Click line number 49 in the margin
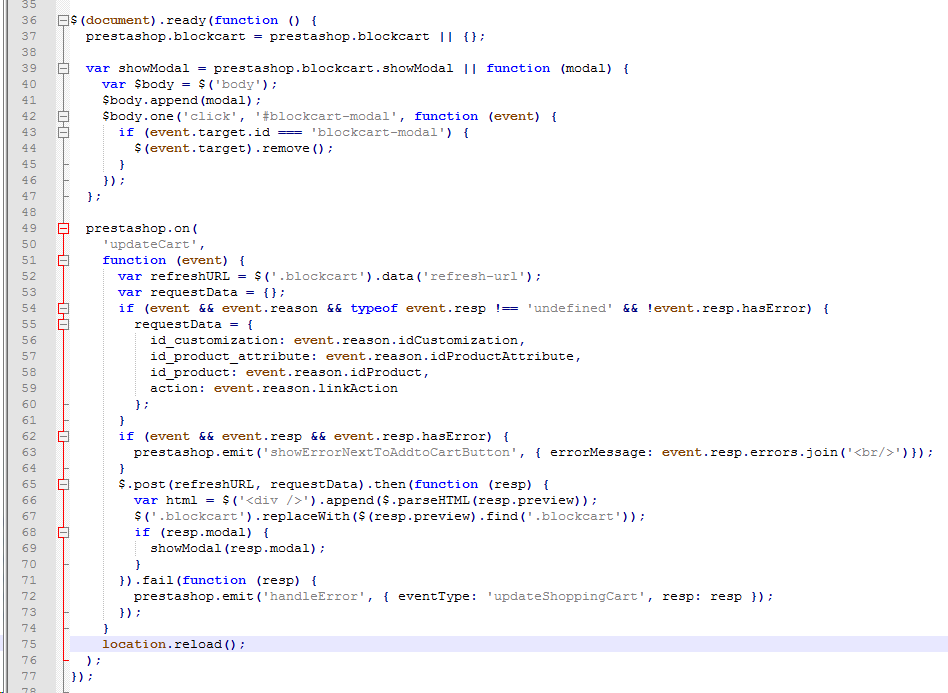Viewport: 948px width, 693px height. (x=29, y=229)
